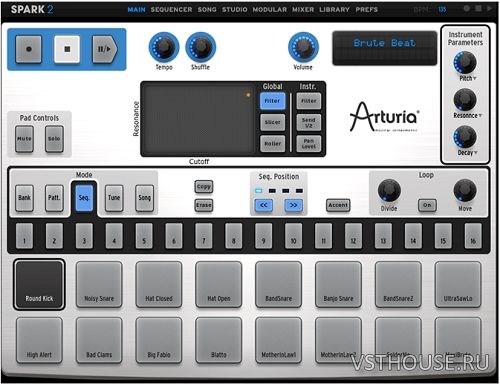Switch to the SEQUENCER tab

171,10
